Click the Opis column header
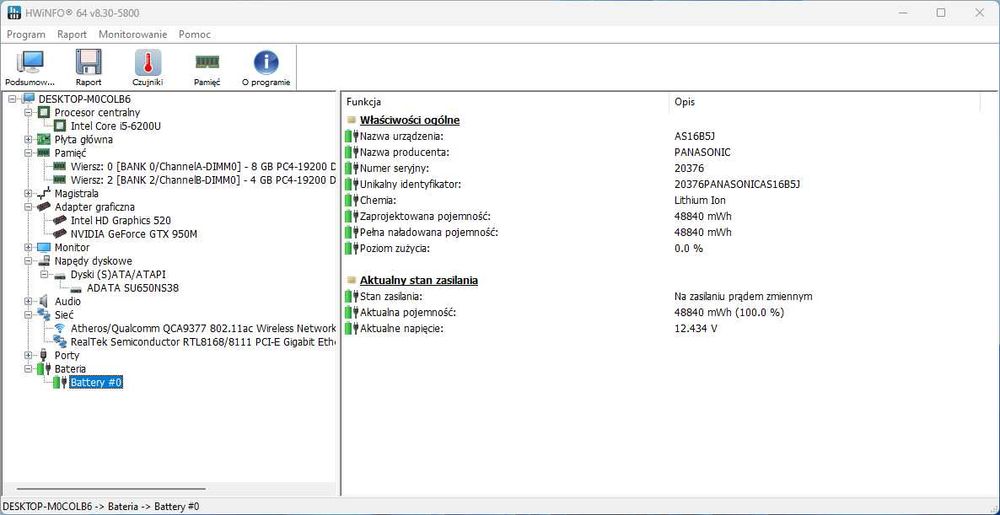Screen dimensions: 1000x515 [x=825, y=102]
